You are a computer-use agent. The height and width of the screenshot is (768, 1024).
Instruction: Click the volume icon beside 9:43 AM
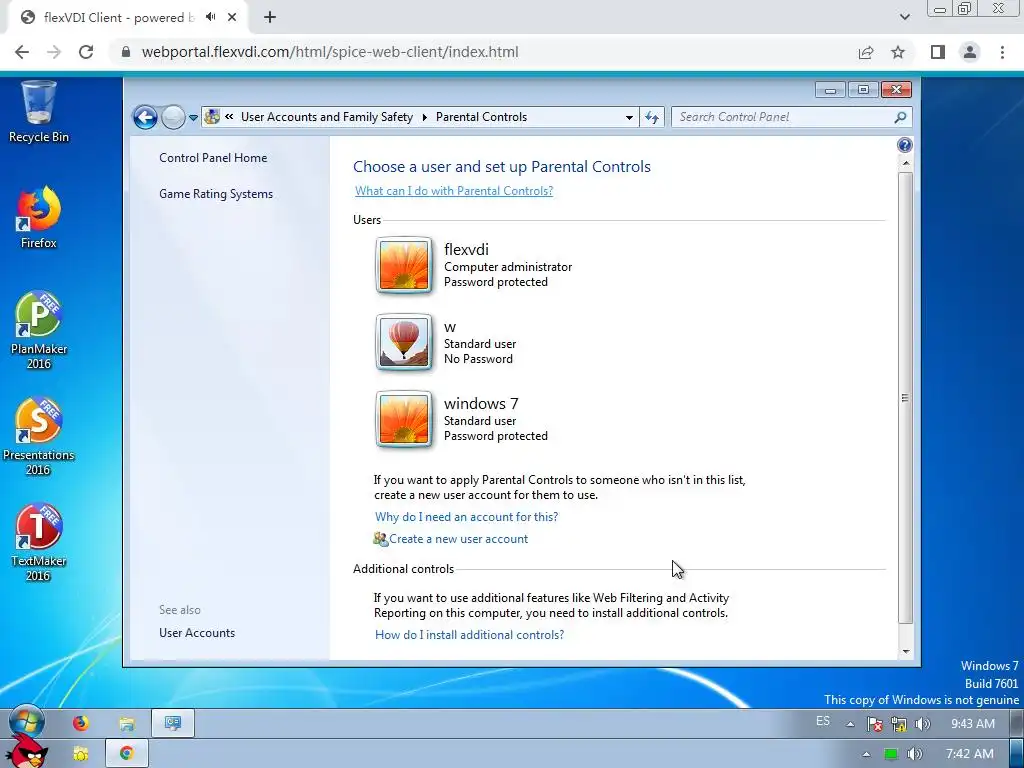tap(922, 724)
